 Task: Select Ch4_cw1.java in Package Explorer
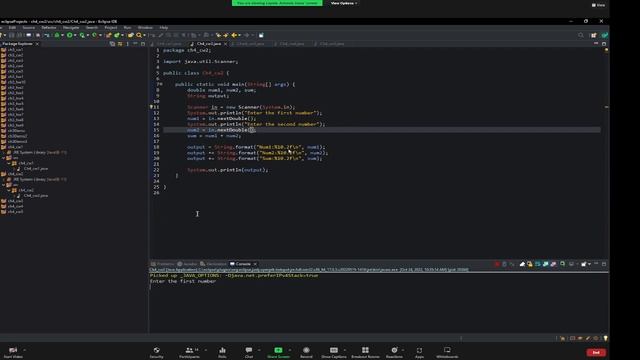click(x=33, y=169)
